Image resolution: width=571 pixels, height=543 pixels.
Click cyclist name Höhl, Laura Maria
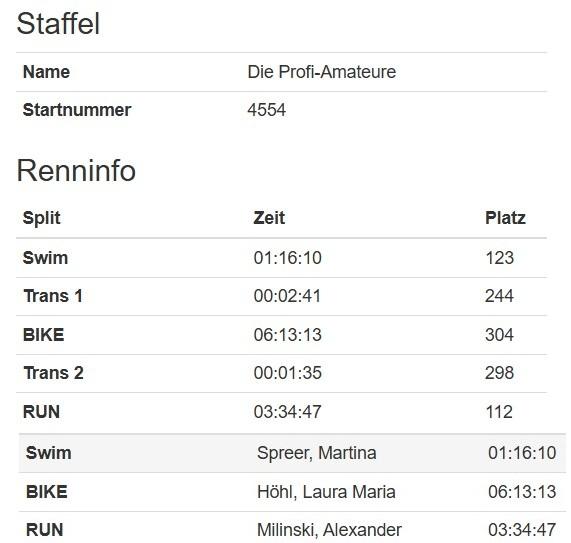coord(326,492)
